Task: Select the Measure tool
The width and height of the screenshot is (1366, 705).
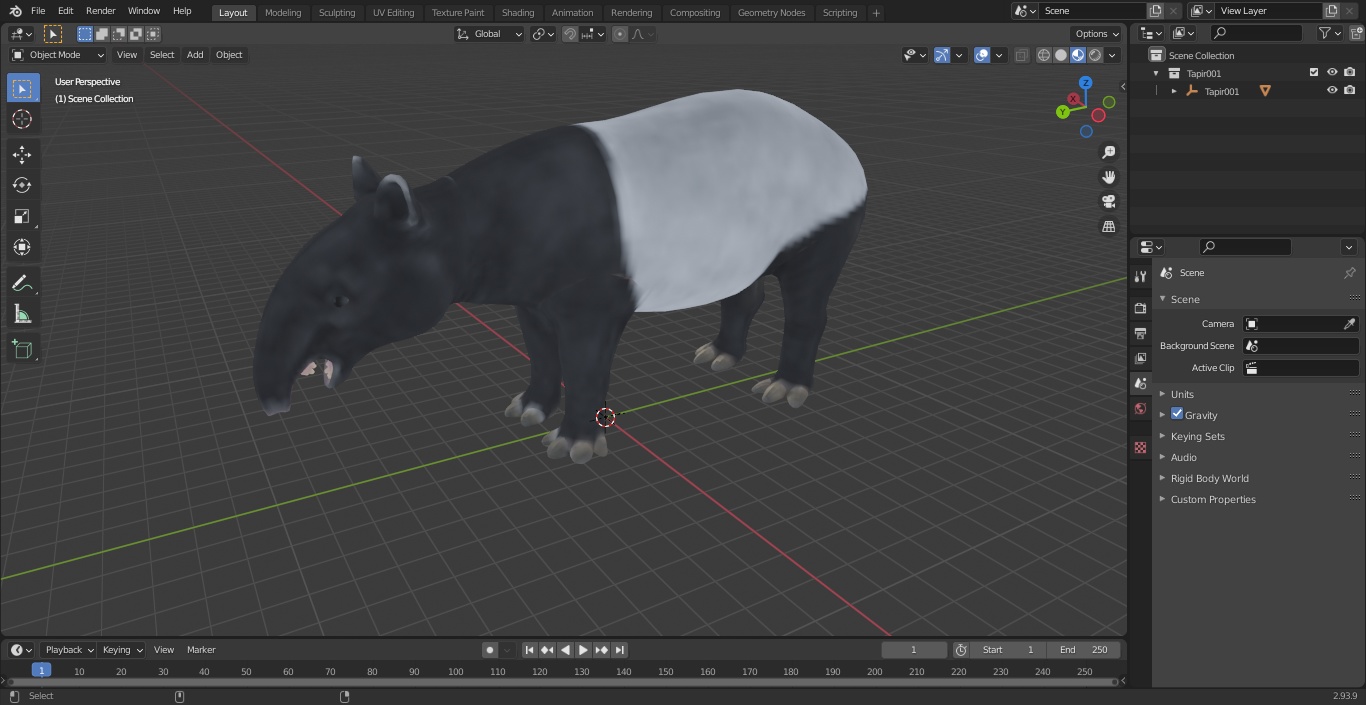Action: (x=22, y=315)
